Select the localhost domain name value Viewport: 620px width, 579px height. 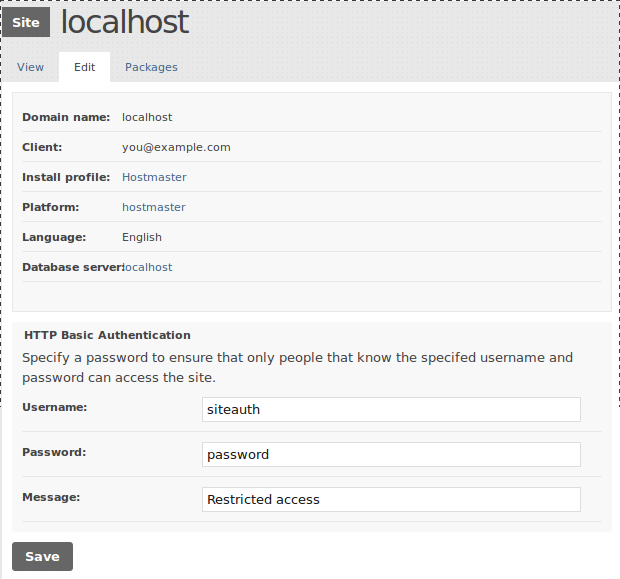147,117
